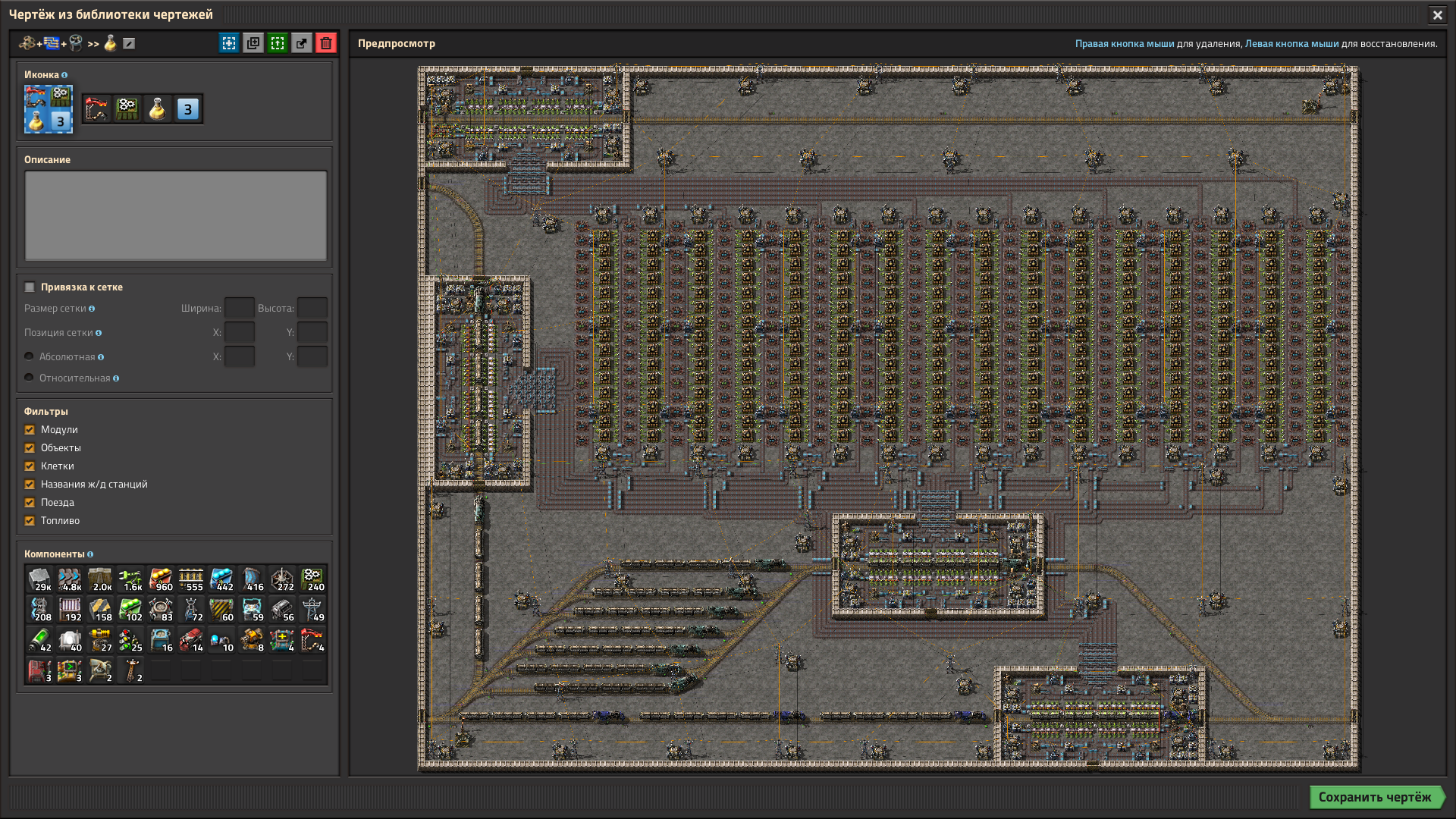
Task: Click the radar component showing 2
Action: click(100, 670)
